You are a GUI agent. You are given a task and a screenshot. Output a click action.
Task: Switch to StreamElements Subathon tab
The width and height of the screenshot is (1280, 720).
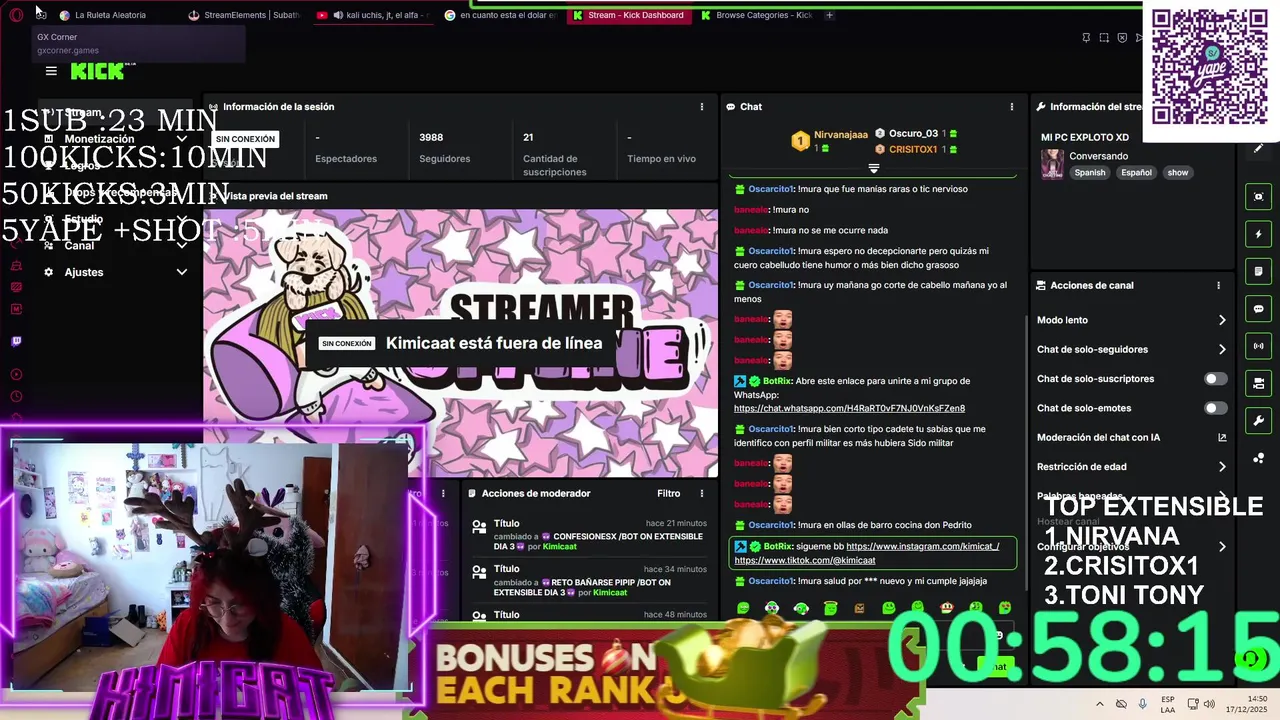tap(244, 15)
